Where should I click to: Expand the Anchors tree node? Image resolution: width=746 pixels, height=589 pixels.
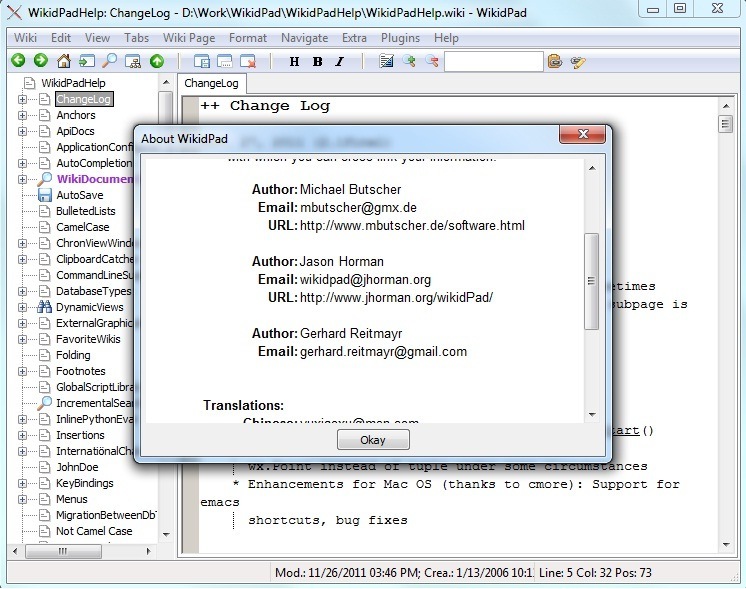tap(22, 115)
